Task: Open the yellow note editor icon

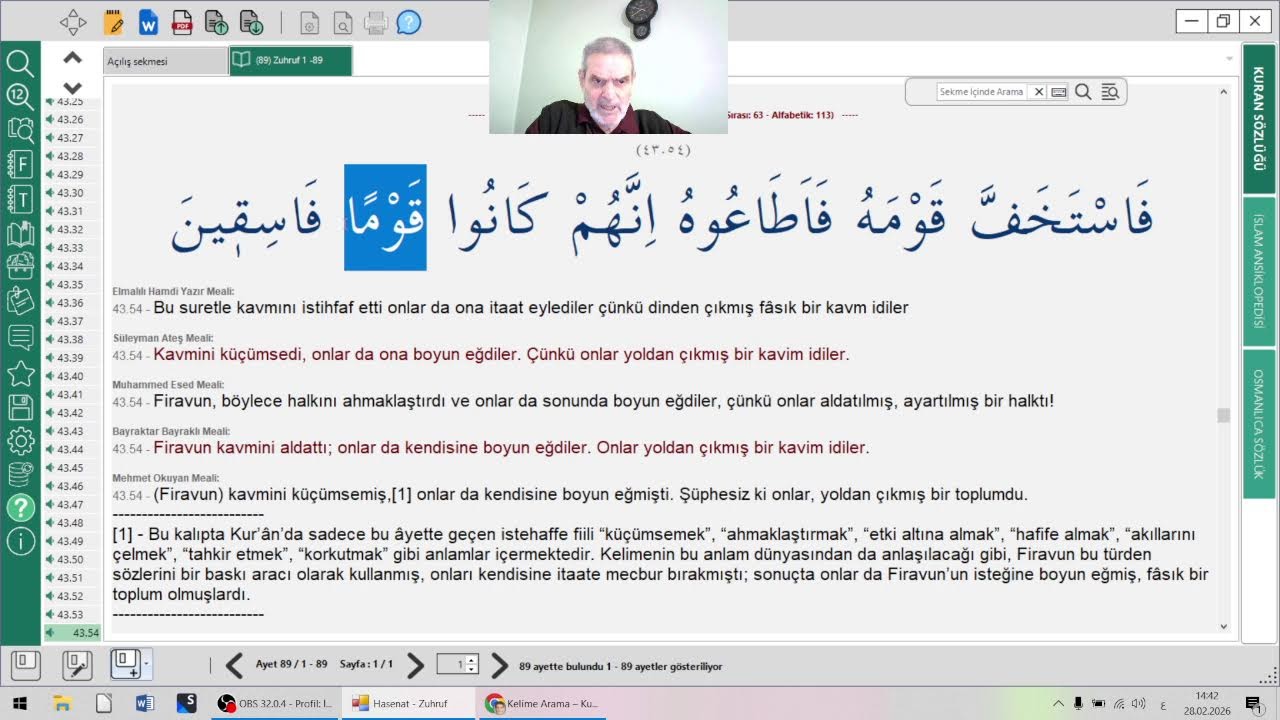Action: pos(114,22)
